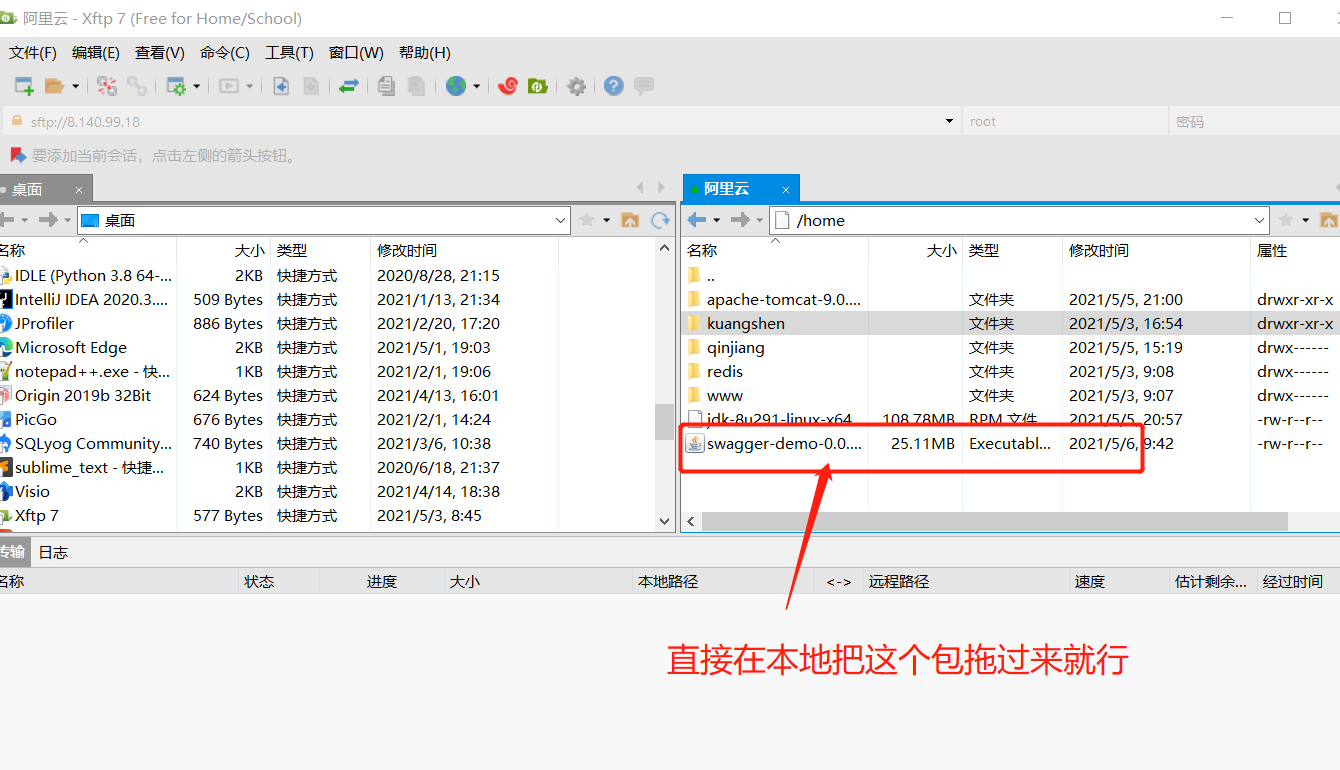Expand the globe icon dropdown arrow
The height and width of the screenshot is (770, 1340).
[x=476, y=87]
